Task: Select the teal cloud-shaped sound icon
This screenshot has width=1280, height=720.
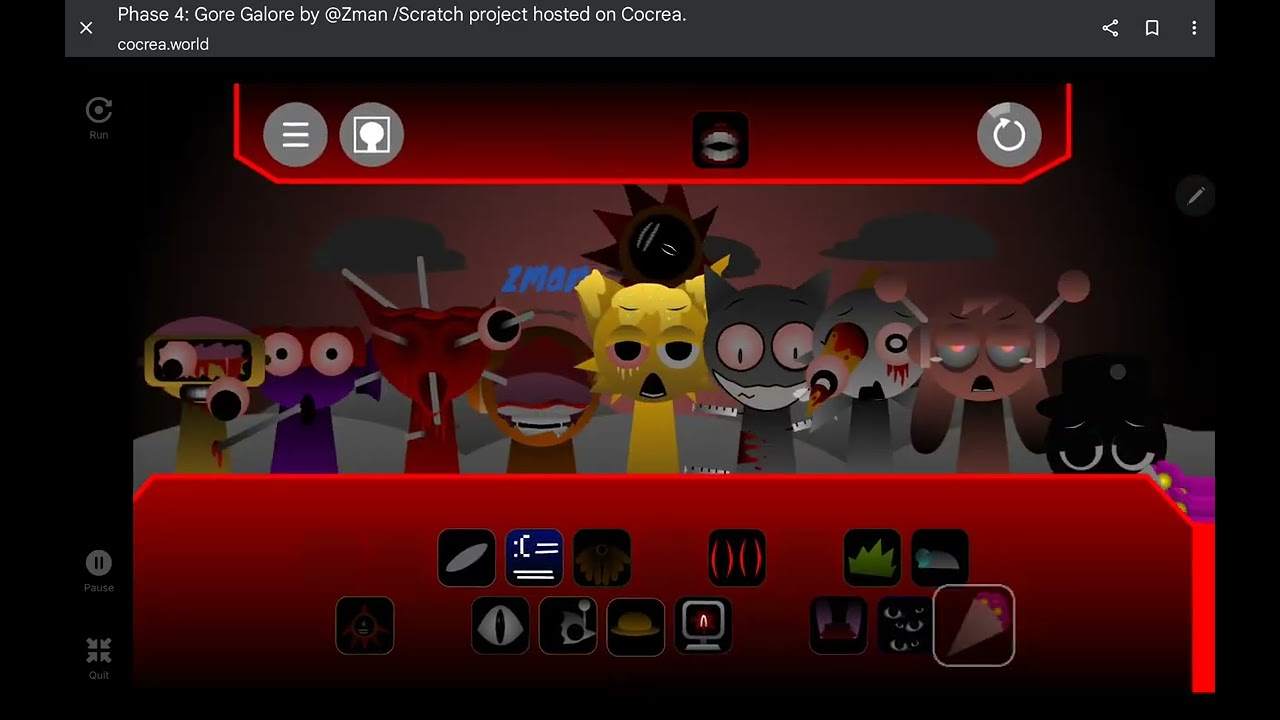Action: coord(940,557)
